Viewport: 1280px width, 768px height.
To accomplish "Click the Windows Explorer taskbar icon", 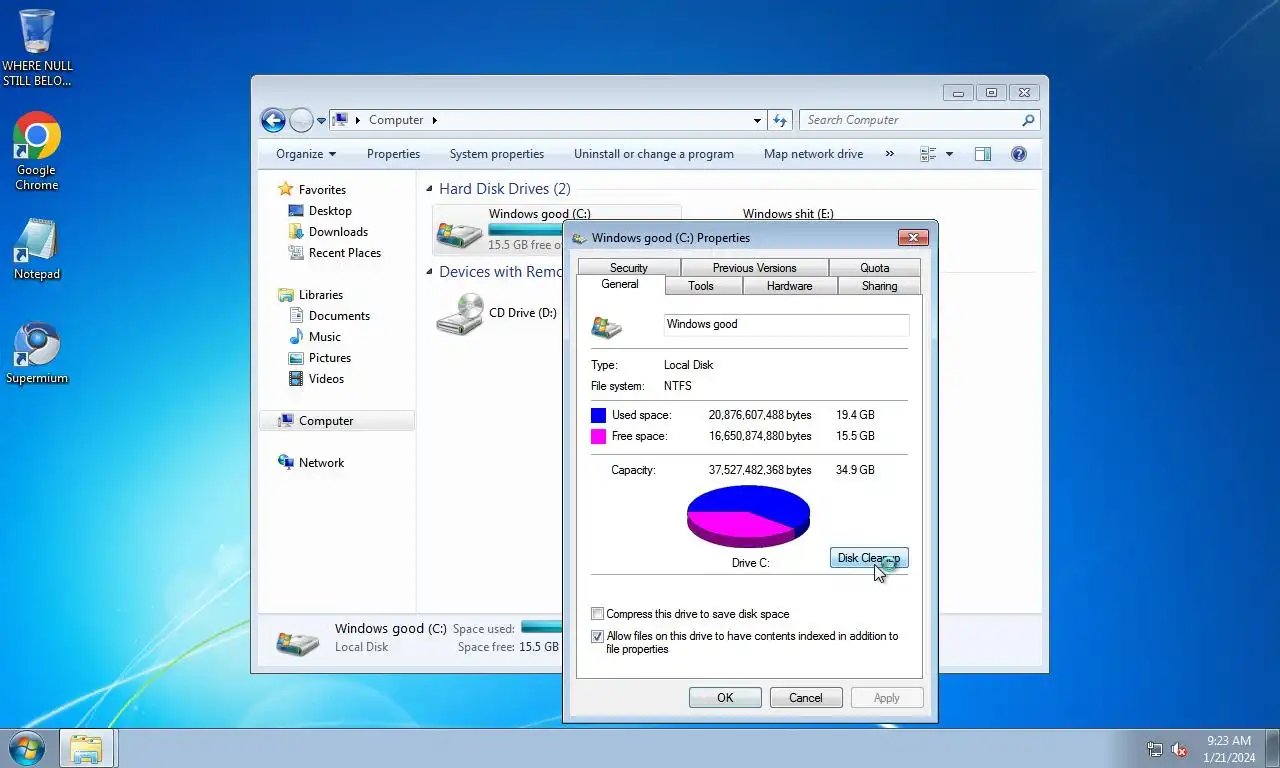I will pos(87,749).
